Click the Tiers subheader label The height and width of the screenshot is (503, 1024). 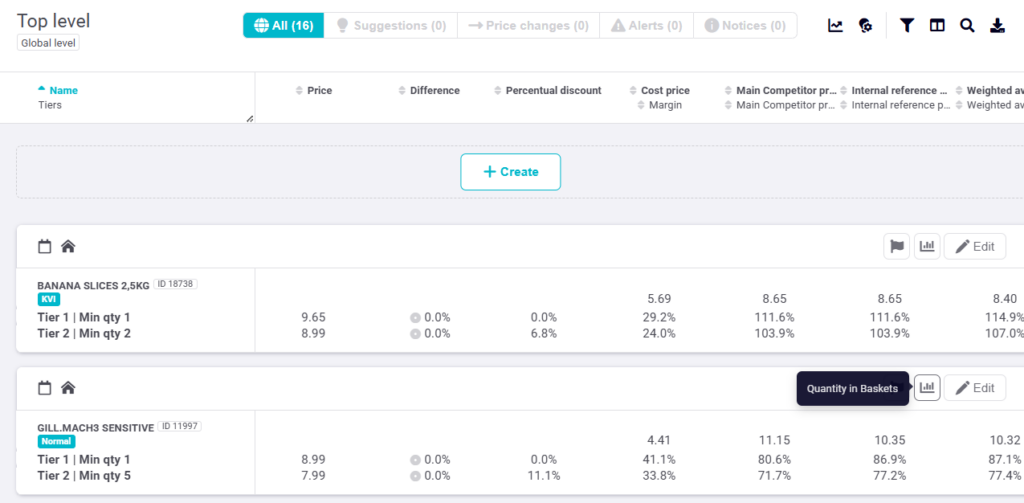coord(50,105)
